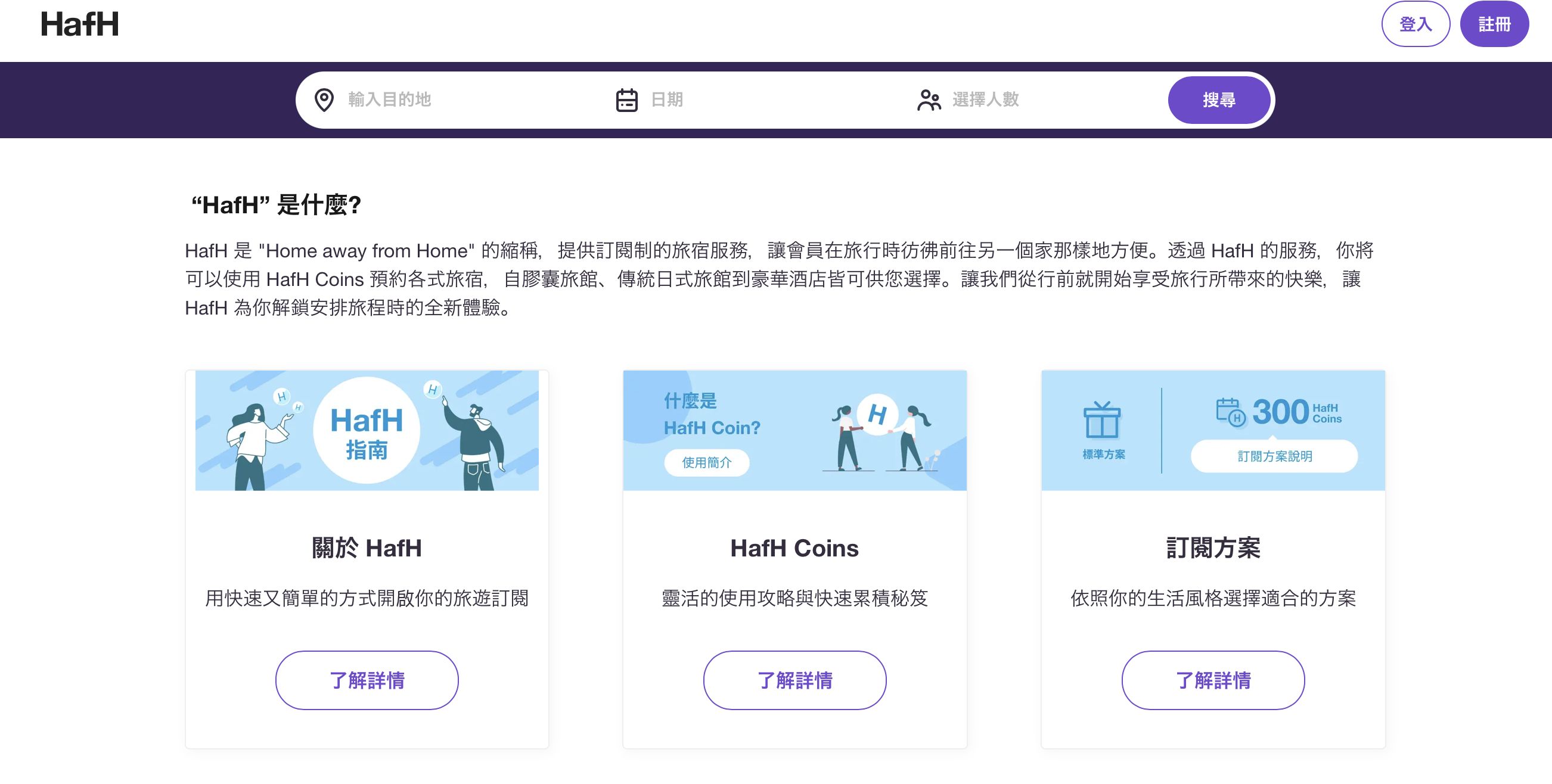The height and width of the screenshot is (784, 1552).
Task: Click the 搜尋 search button
Action: point(1219,100)
